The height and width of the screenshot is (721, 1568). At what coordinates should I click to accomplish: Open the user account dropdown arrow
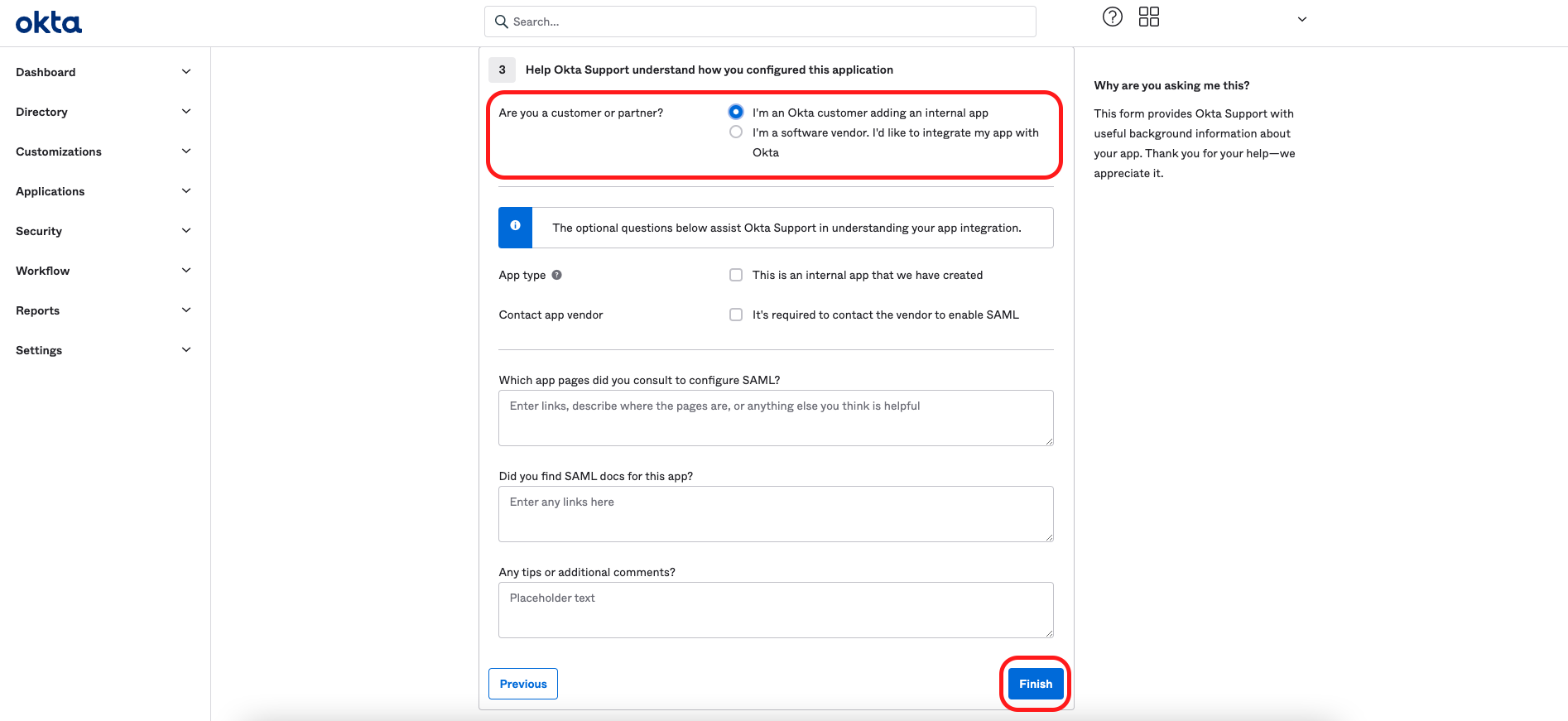[x=1301, y=19]
